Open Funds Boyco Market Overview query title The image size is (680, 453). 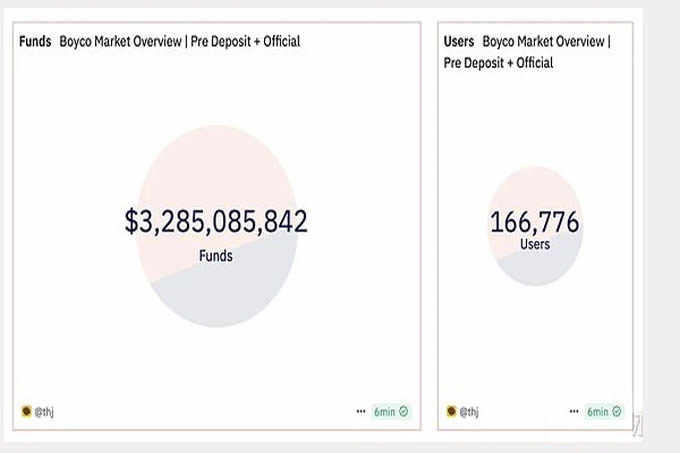click(x=160, y=42)
